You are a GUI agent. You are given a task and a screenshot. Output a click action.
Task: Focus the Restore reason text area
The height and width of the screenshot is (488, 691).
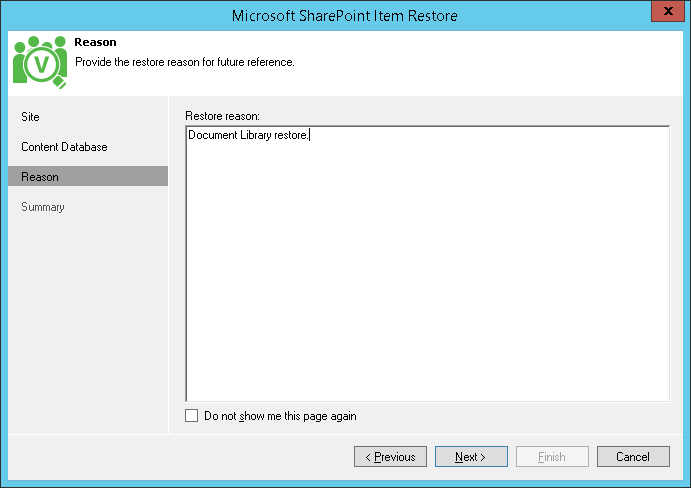[x=427, y=264]
